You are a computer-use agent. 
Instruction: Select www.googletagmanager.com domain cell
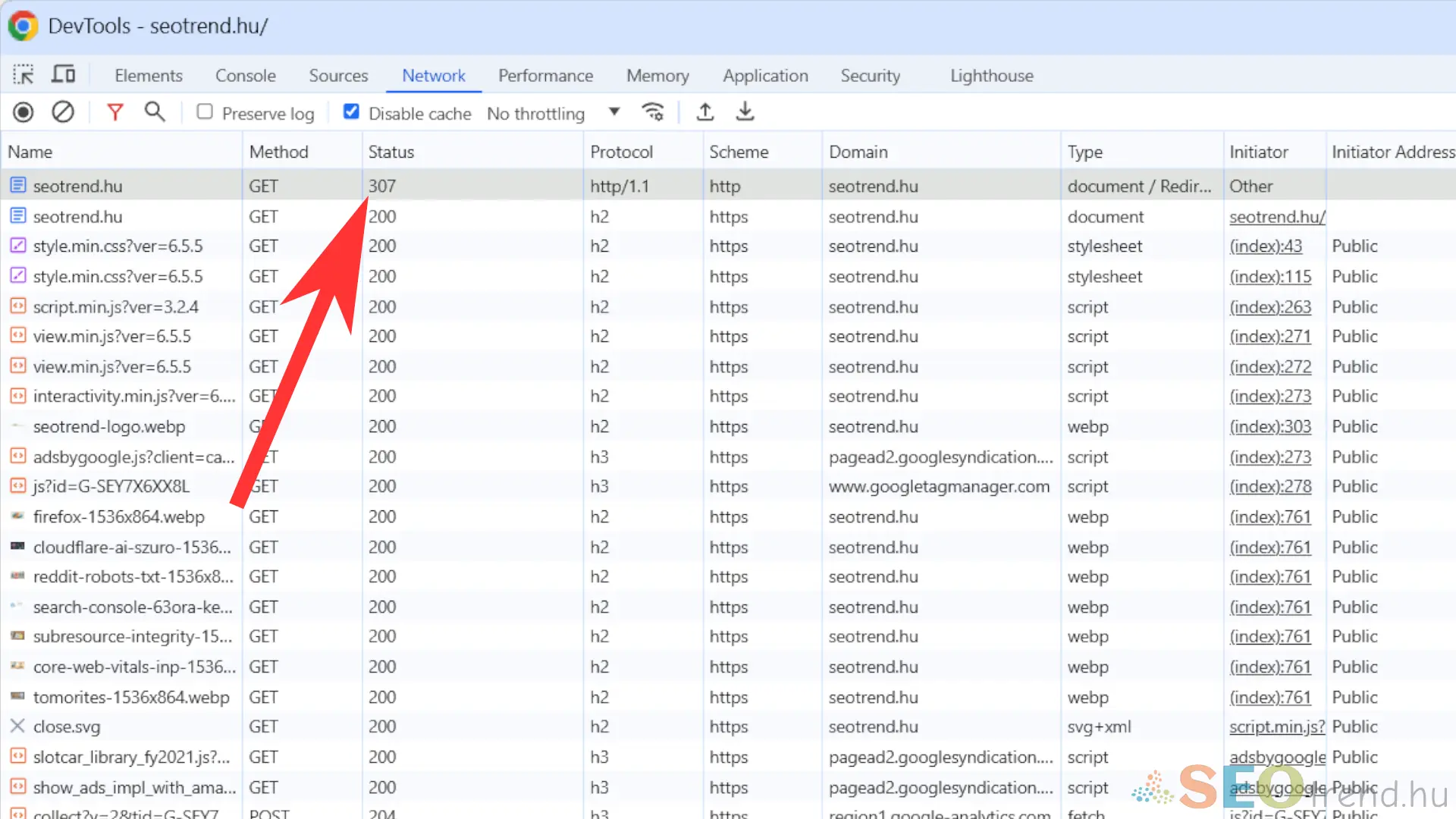(941, 487)
